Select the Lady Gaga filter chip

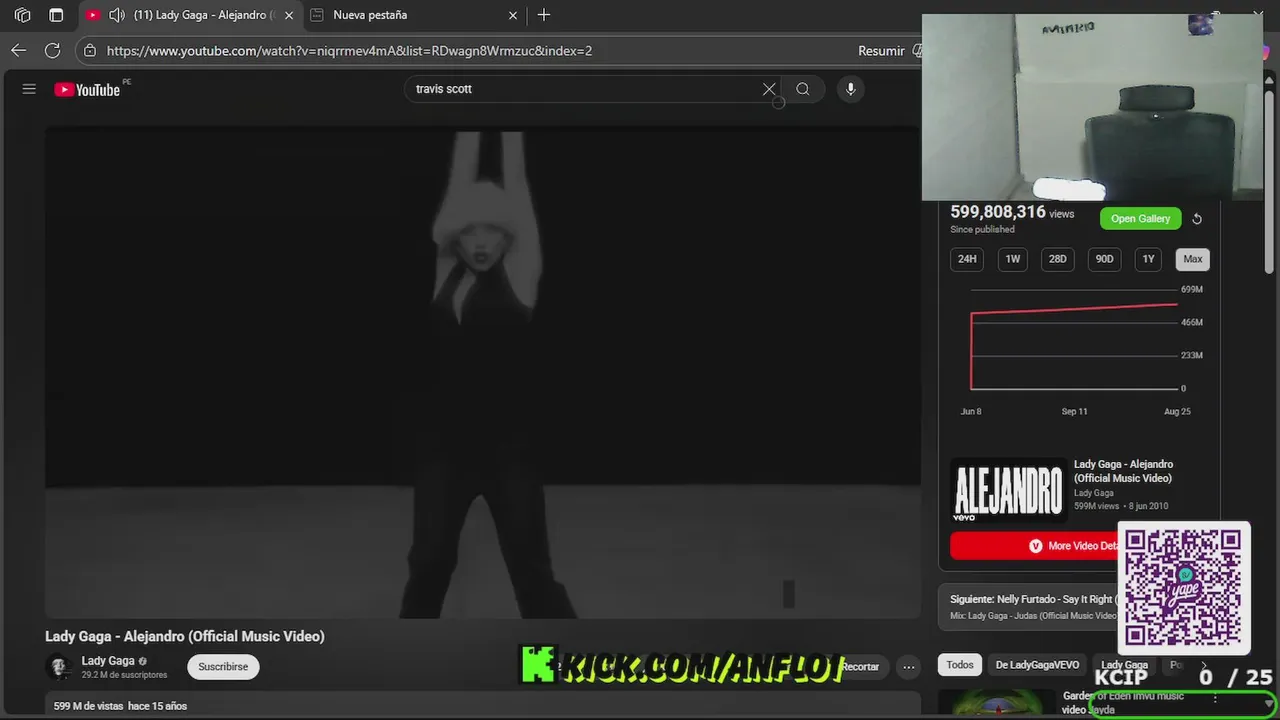(1124, 665)
